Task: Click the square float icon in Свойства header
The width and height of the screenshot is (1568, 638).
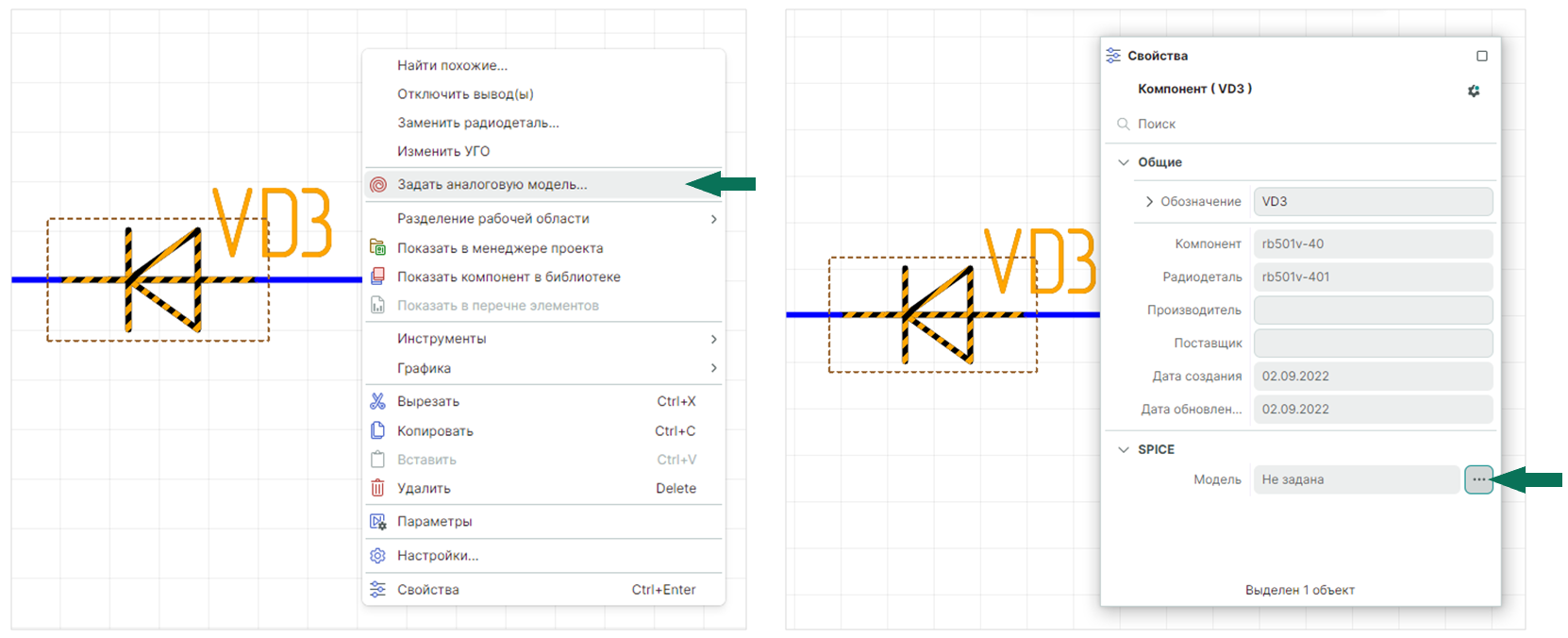Action: pos(1482,56)
